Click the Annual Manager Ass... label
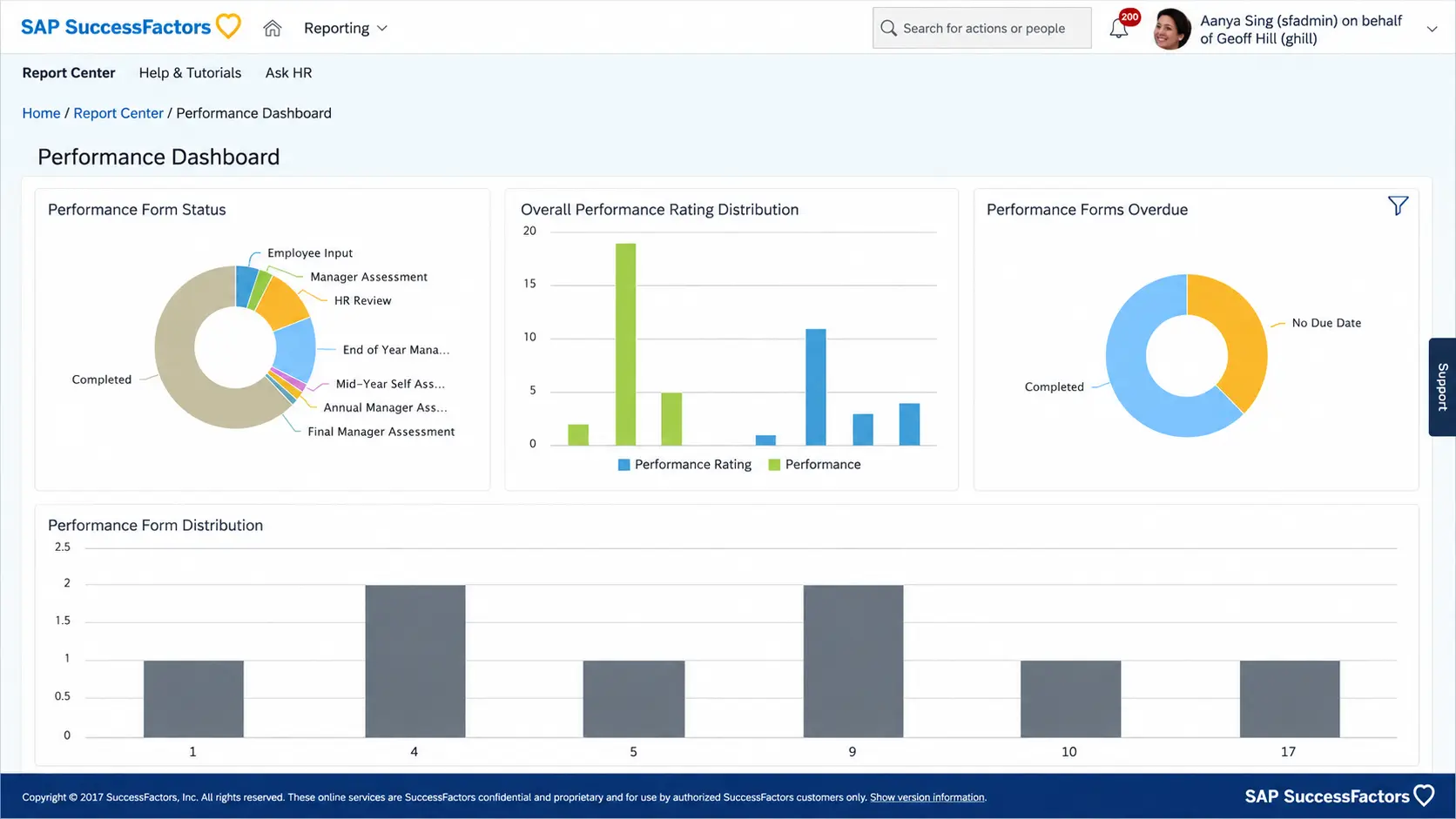The width and height of the screenshot is (1456, 819). point(385,407)
